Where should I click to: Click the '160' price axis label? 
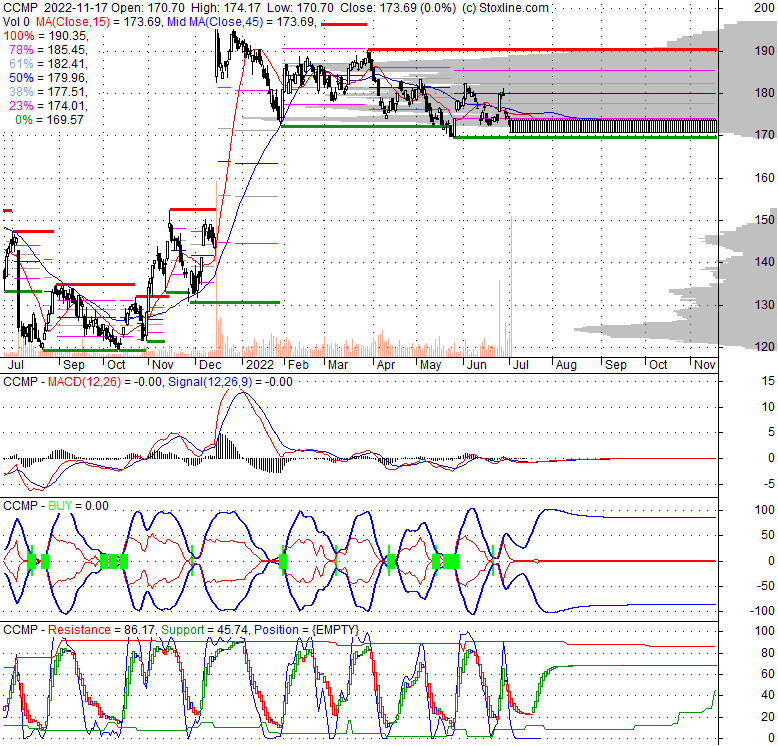point(764,178)
